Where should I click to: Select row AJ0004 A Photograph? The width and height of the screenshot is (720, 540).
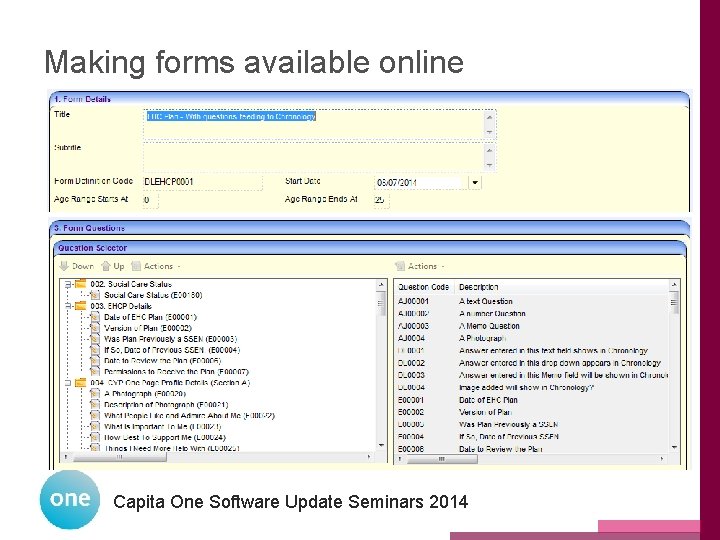(x=532, y=338)
